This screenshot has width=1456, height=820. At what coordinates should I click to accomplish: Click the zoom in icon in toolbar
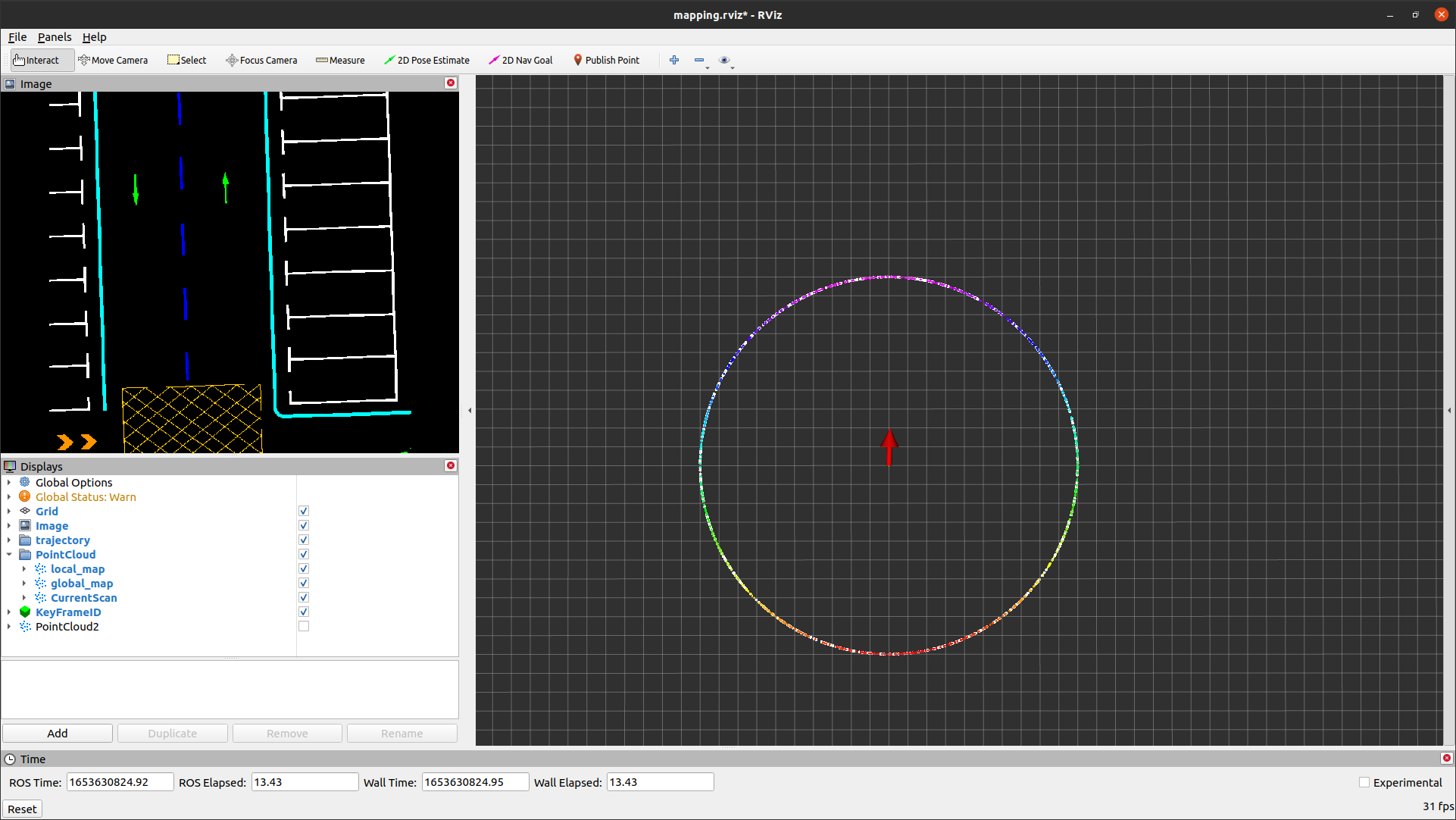pos(675,60)
